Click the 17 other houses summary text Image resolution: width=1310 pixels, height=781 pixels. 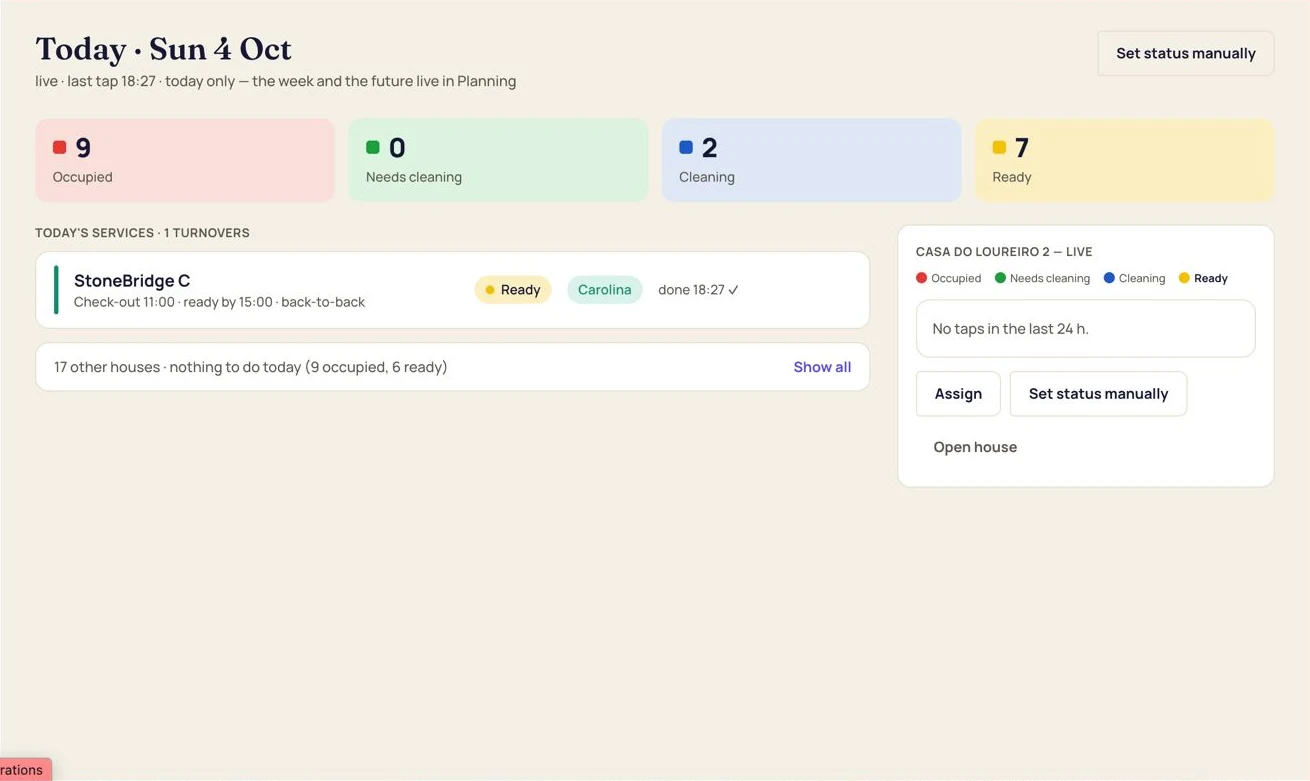pos(250,367)
